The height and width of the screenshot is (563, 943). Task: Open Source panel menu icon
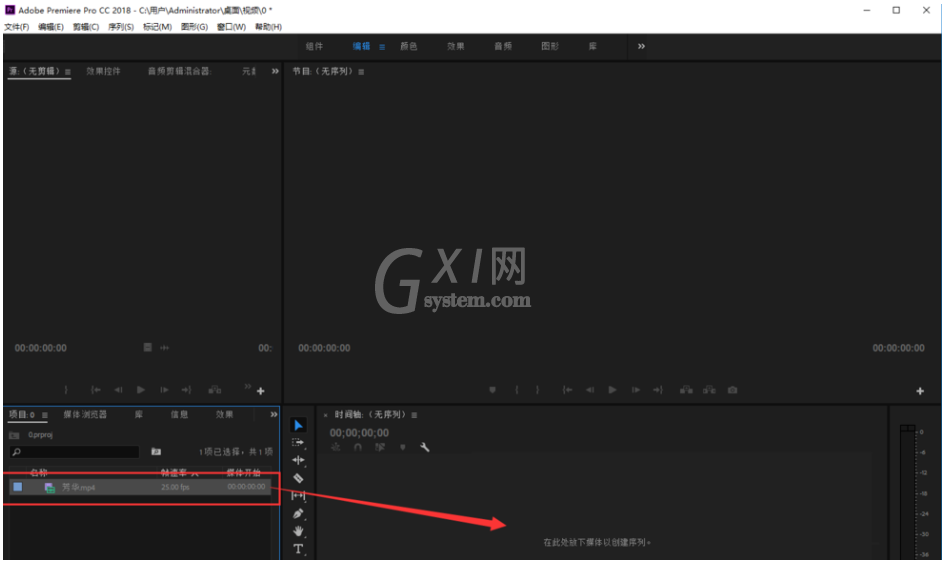[x=67, y=72]
